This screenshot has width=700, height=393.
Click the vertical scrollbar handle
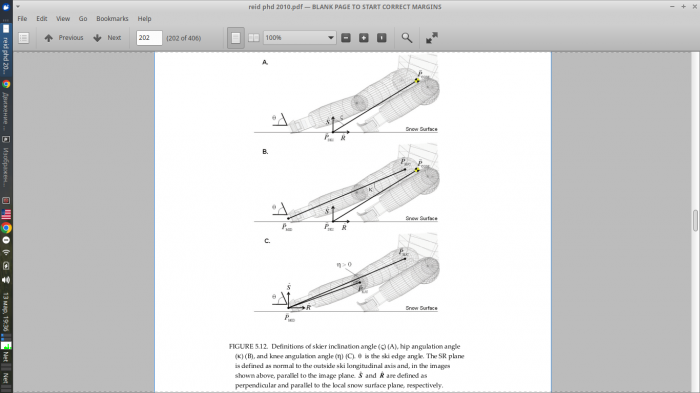(695, 221)
